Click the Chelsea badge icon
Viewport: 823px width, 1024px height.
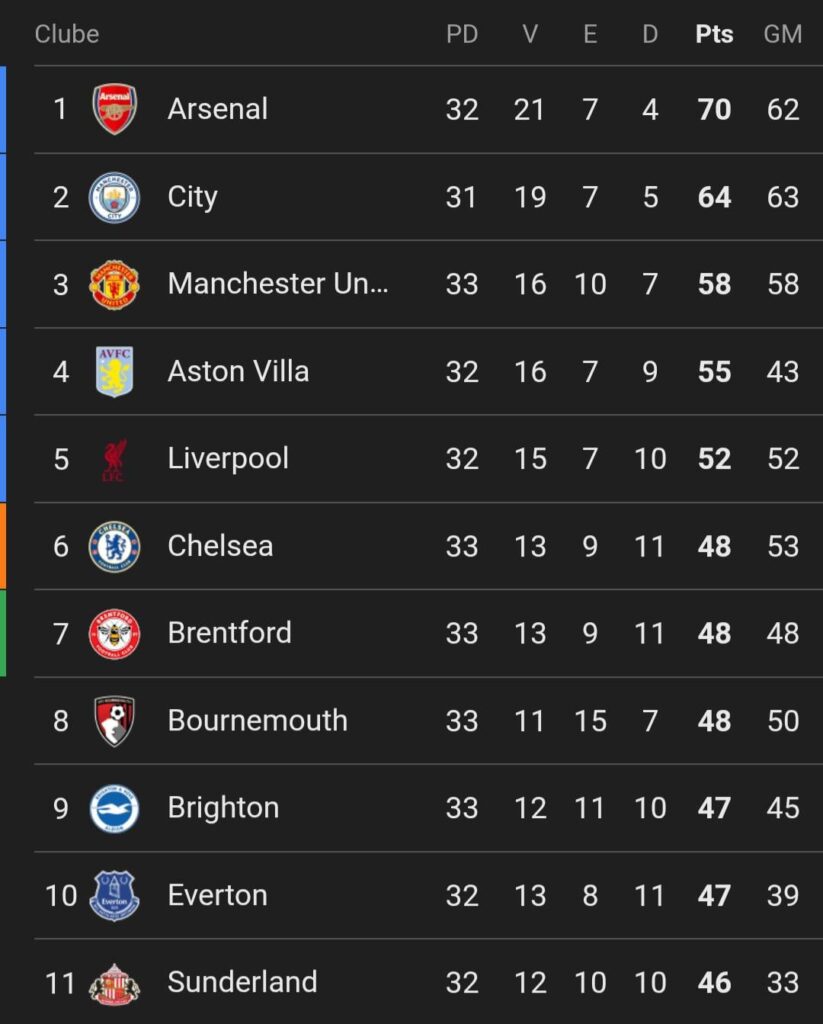click(114, 546)
